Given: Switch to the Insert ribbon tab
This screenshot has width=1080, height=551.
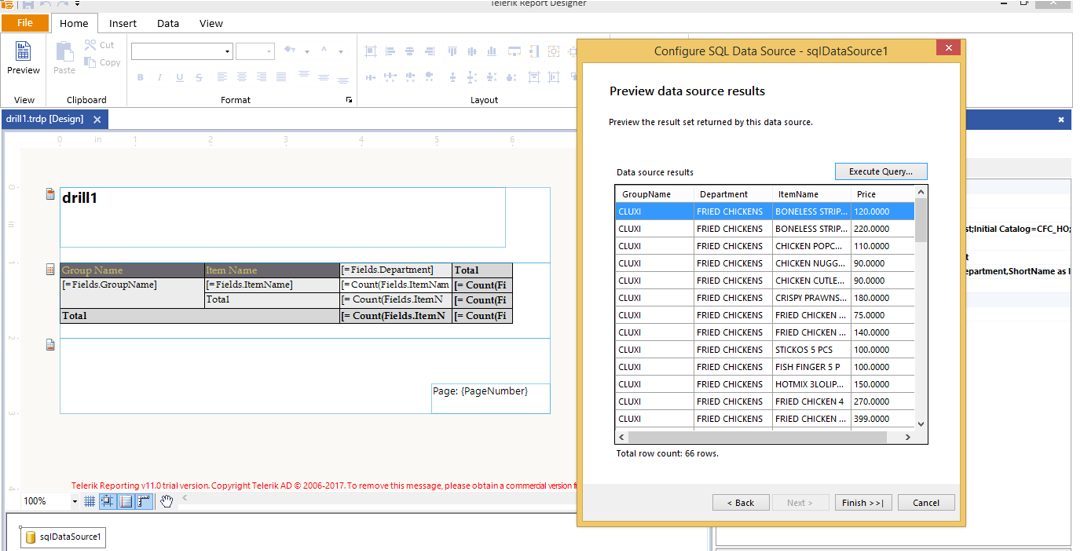Looking at the screenshot, I should pos(123,23).
